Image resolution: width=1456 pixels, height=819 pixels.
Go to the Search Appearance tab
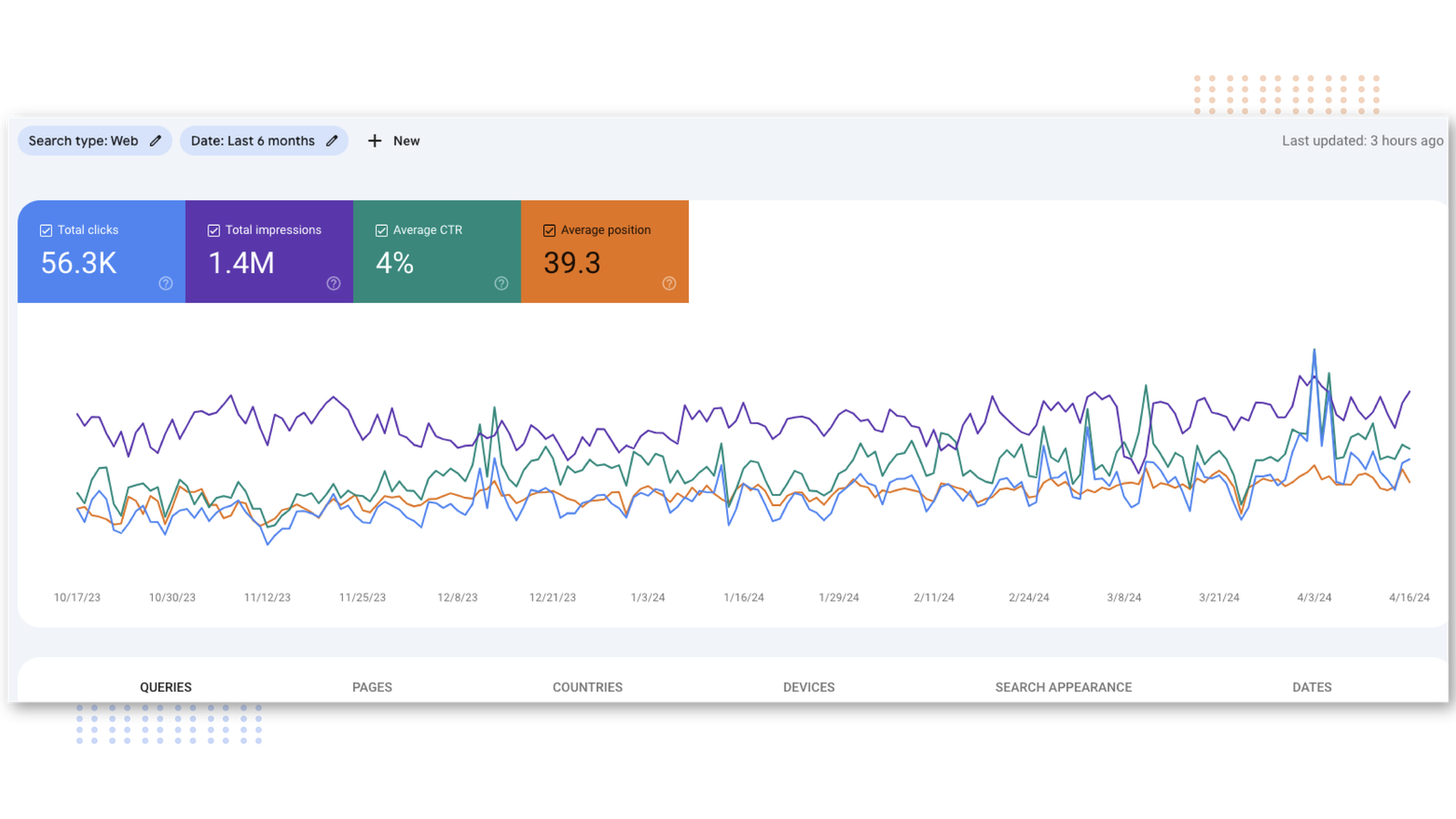coord(1063,687)
